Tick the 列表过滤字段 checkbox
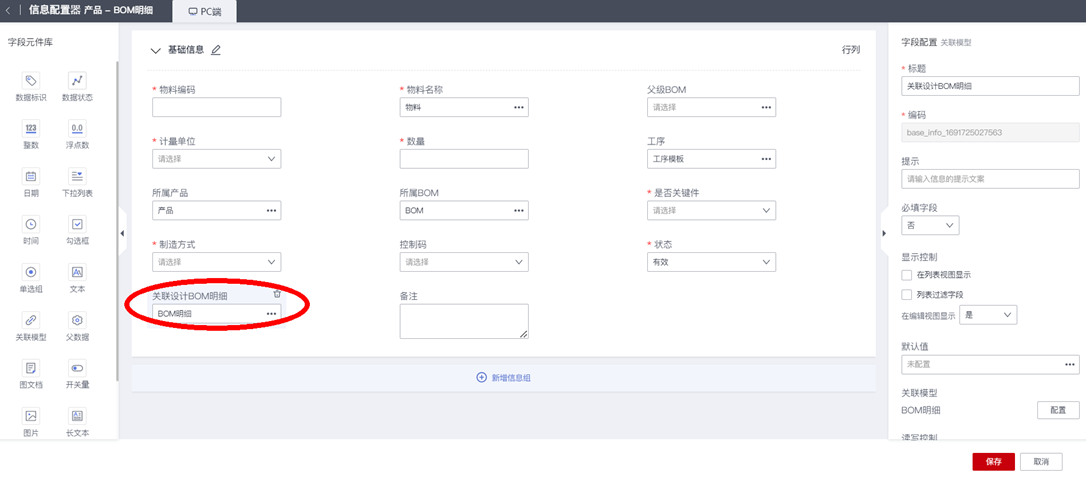The image size is (1086, 477). click(907, 295)
